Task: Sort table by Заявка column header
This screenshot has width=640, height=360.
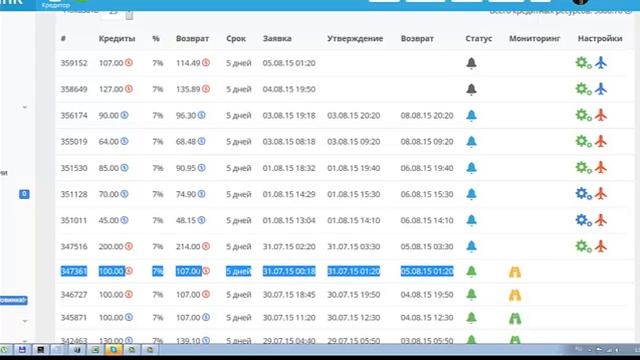Action: pos(277,38)
